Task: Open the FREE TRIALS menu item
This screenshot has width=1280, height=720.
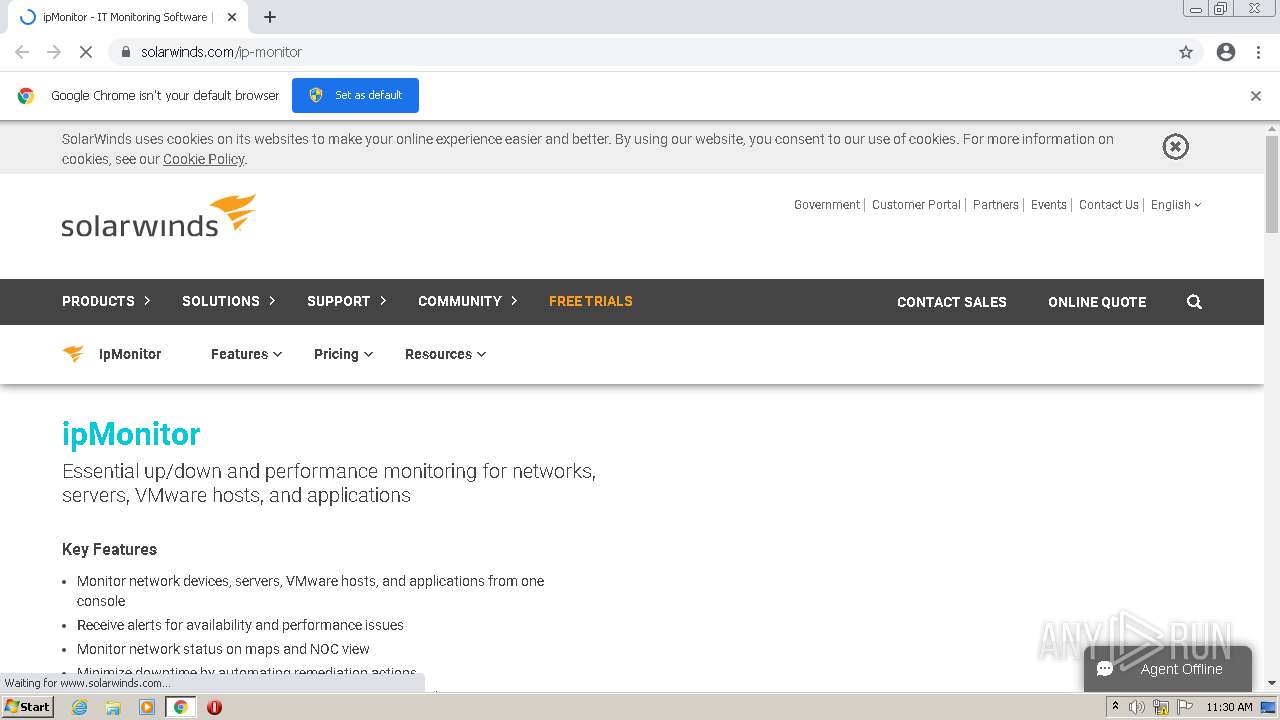Action: (590, 301)
